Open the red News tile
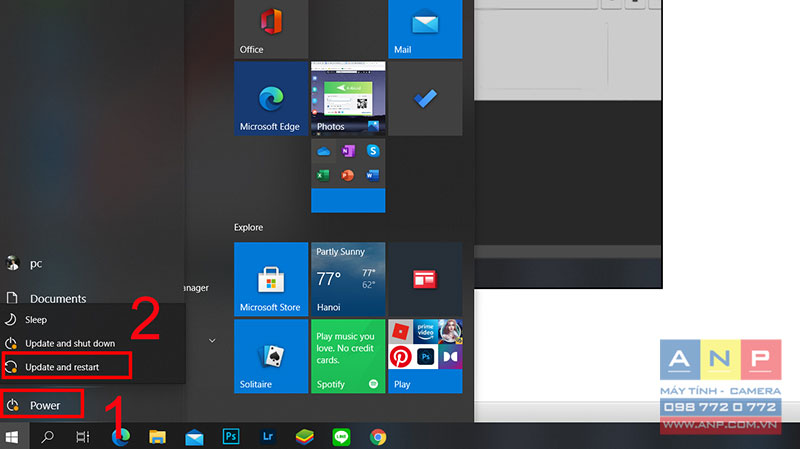The height and width of the screenshot is (449, 800). (425, 279)
